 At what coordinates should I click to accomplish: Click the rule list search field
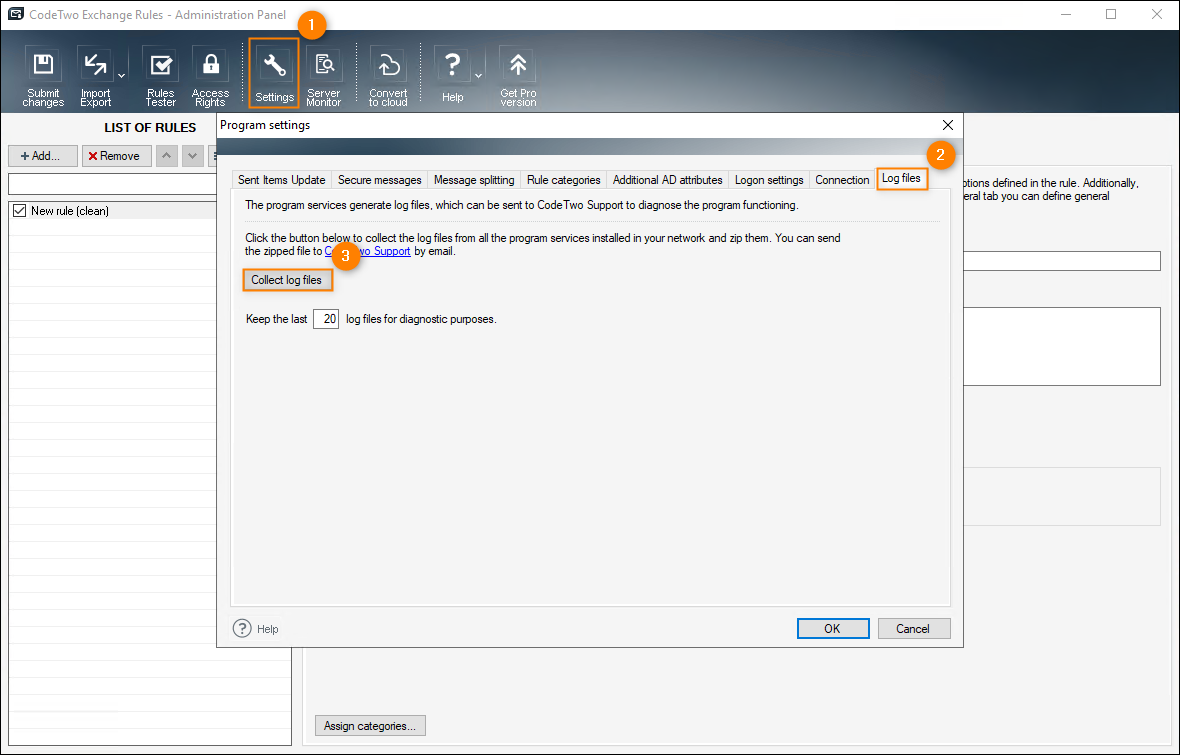coord(113,184)
